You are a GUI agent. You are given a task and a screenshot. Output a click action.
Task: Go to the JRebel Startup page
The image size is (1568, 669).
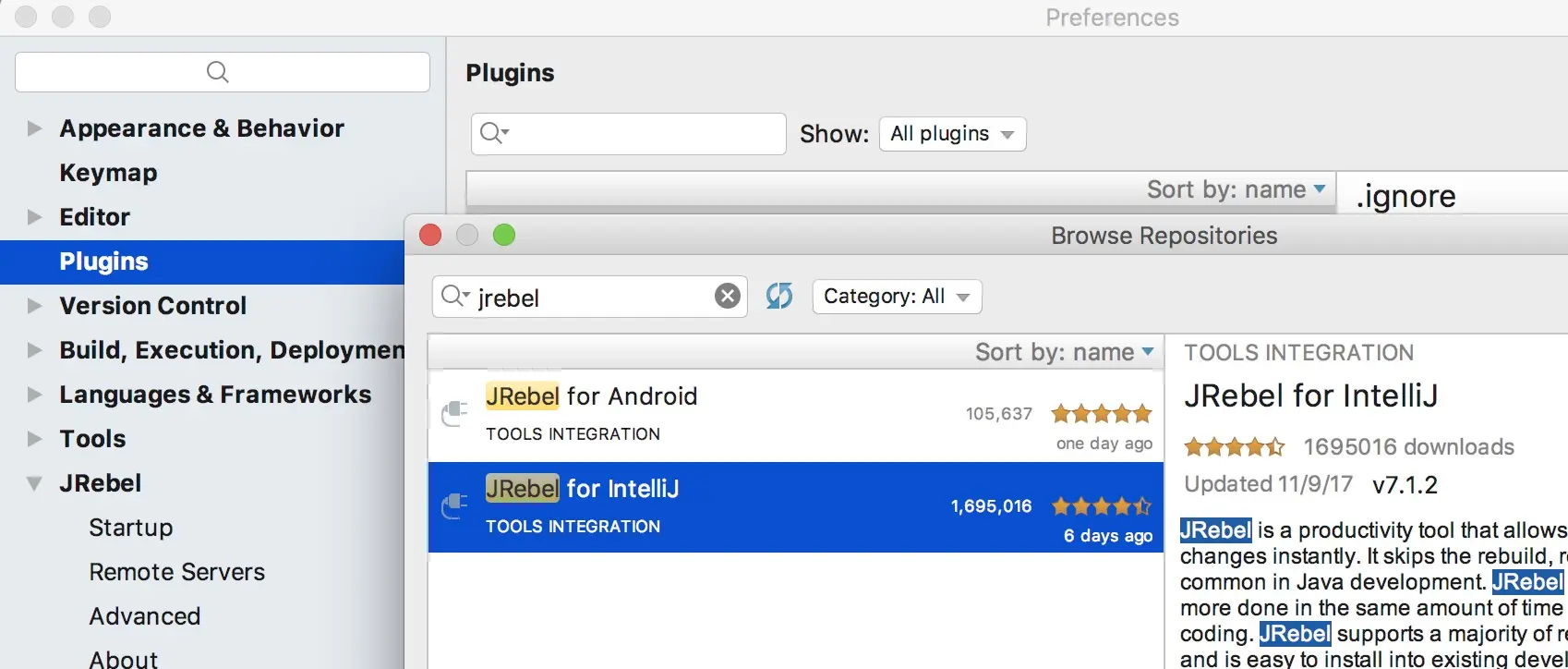click(x=131, y=528)
